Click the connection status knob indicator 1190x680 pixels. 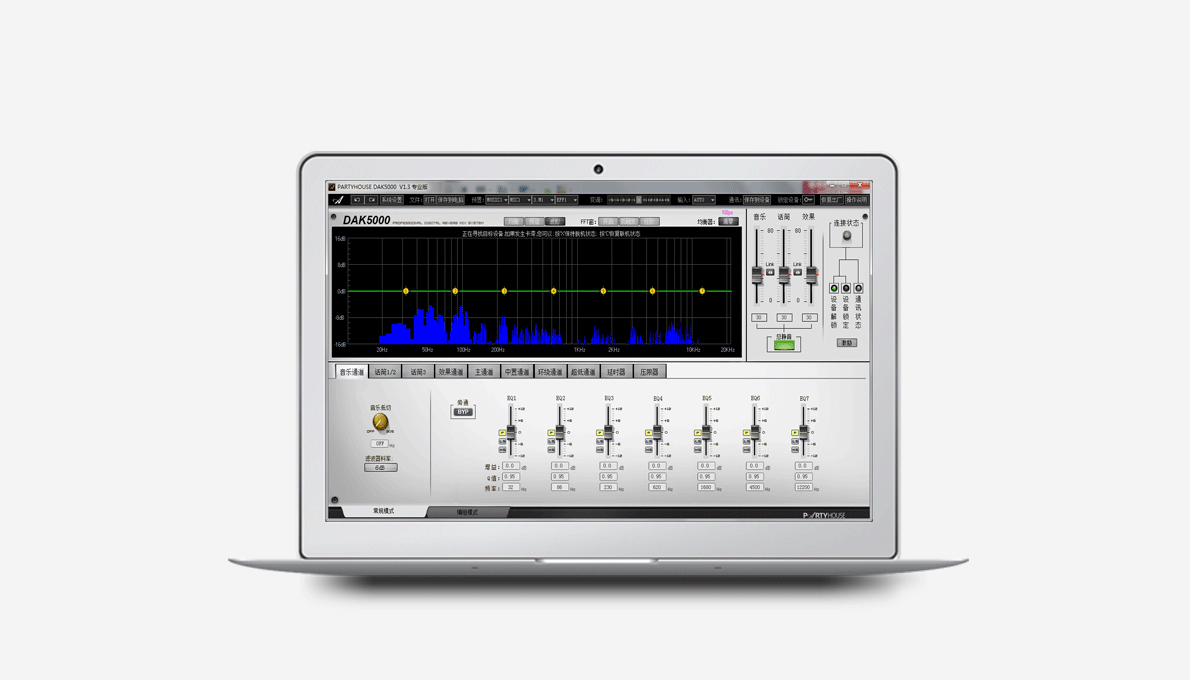point(847,236)
